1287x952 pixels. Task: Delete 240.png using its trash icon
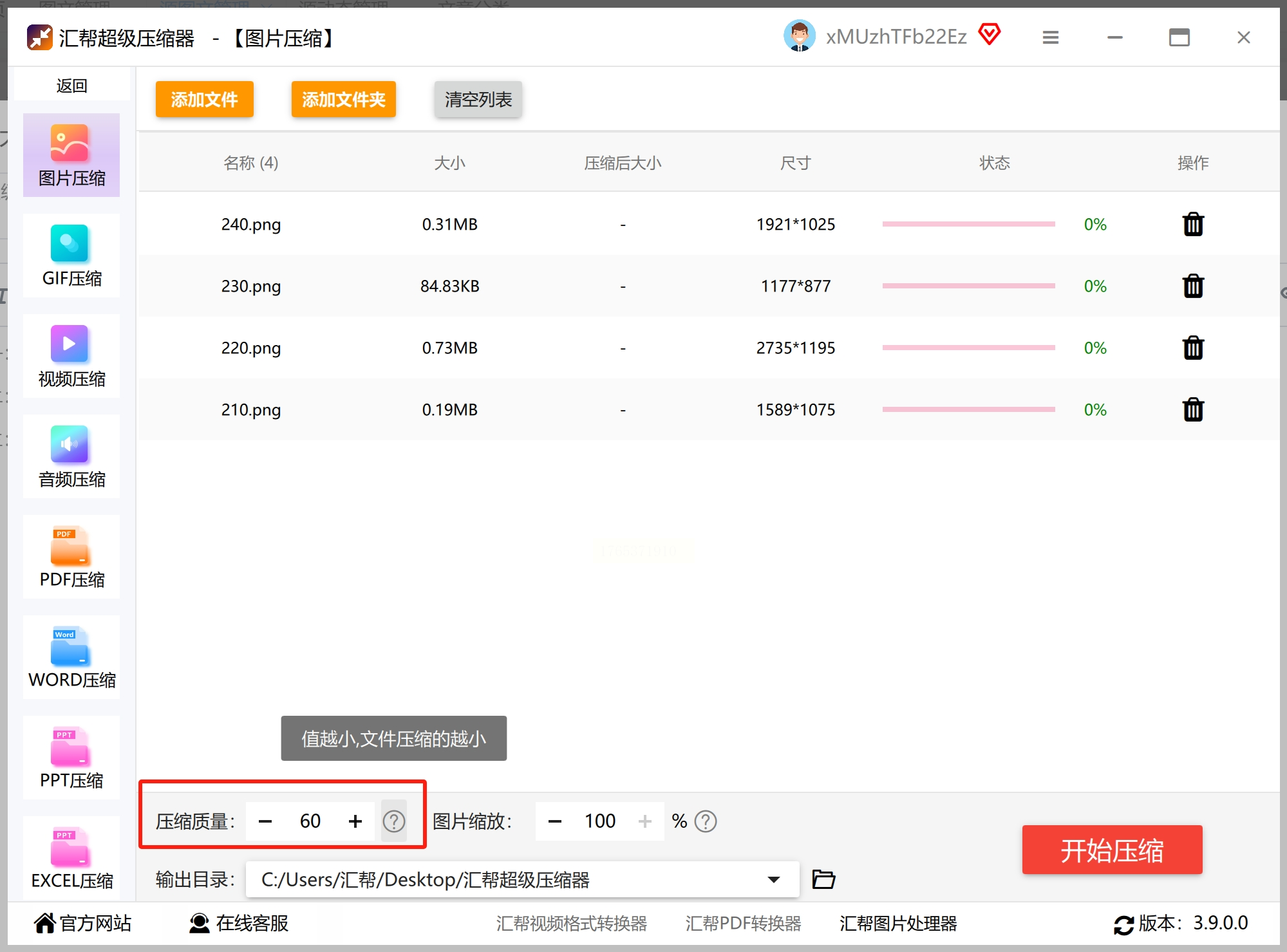click(x=1192, y=225)
